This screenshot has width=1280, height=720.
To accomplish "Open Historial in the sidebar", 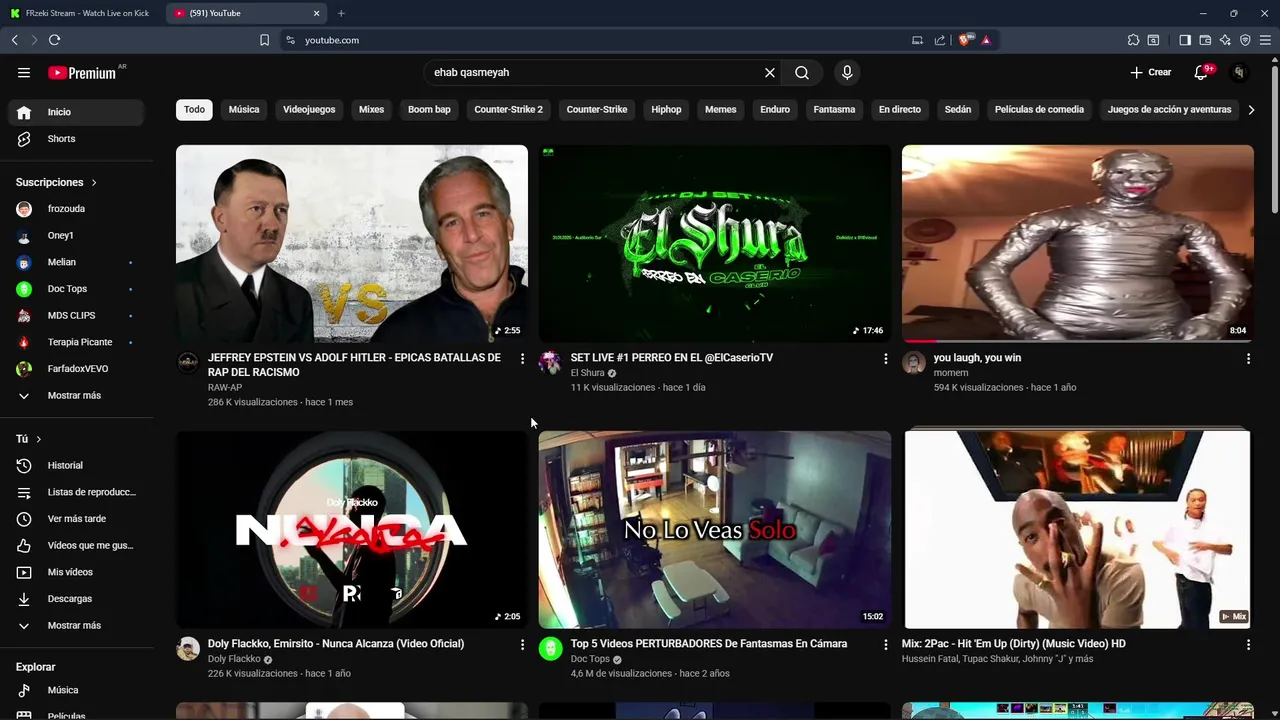I will [x=77, y=465].
